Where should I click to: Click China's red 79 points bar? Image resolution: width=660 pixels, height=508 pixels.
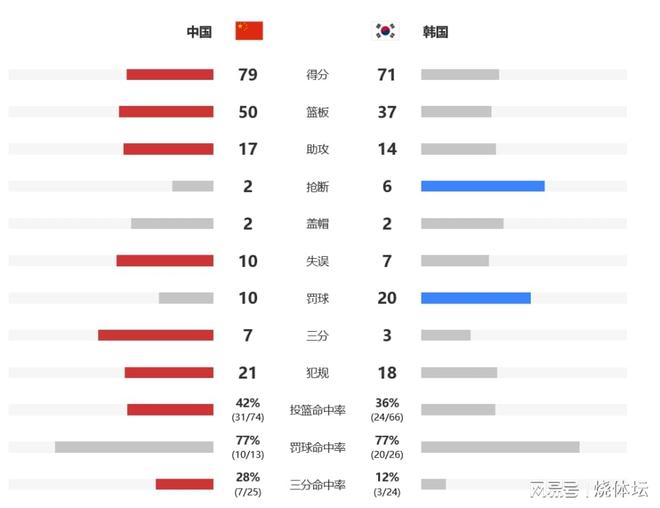170,74
